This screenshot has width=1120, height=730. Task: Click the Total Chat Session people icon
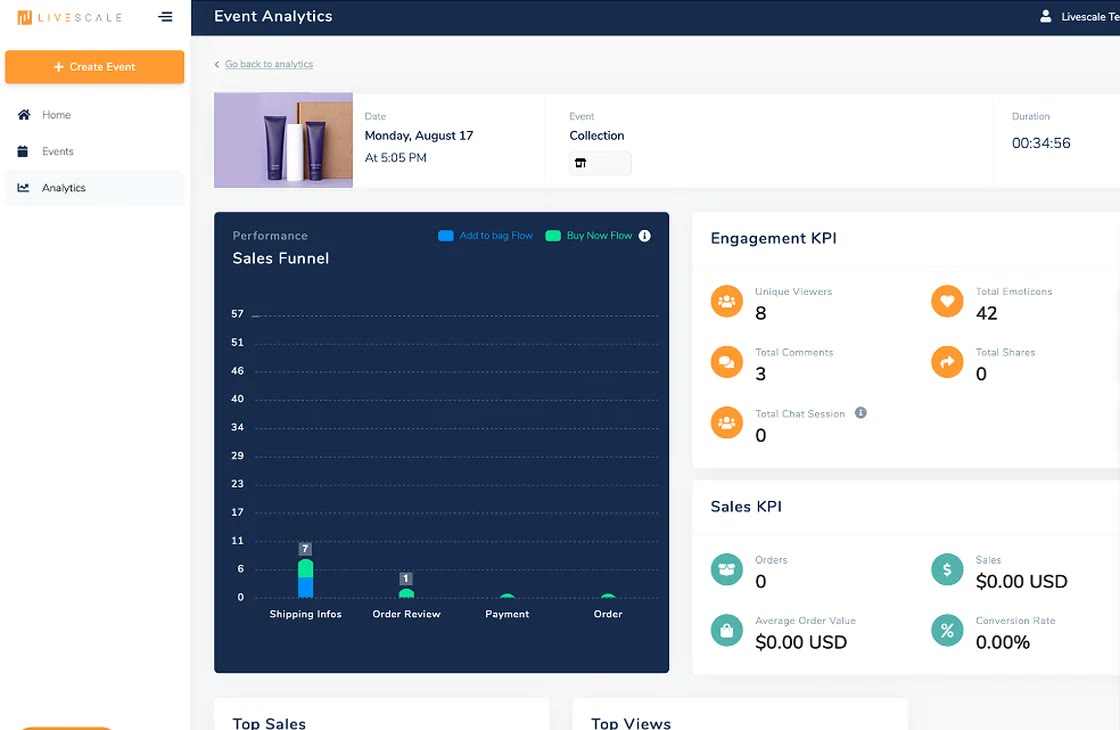(x=726, y=423)
